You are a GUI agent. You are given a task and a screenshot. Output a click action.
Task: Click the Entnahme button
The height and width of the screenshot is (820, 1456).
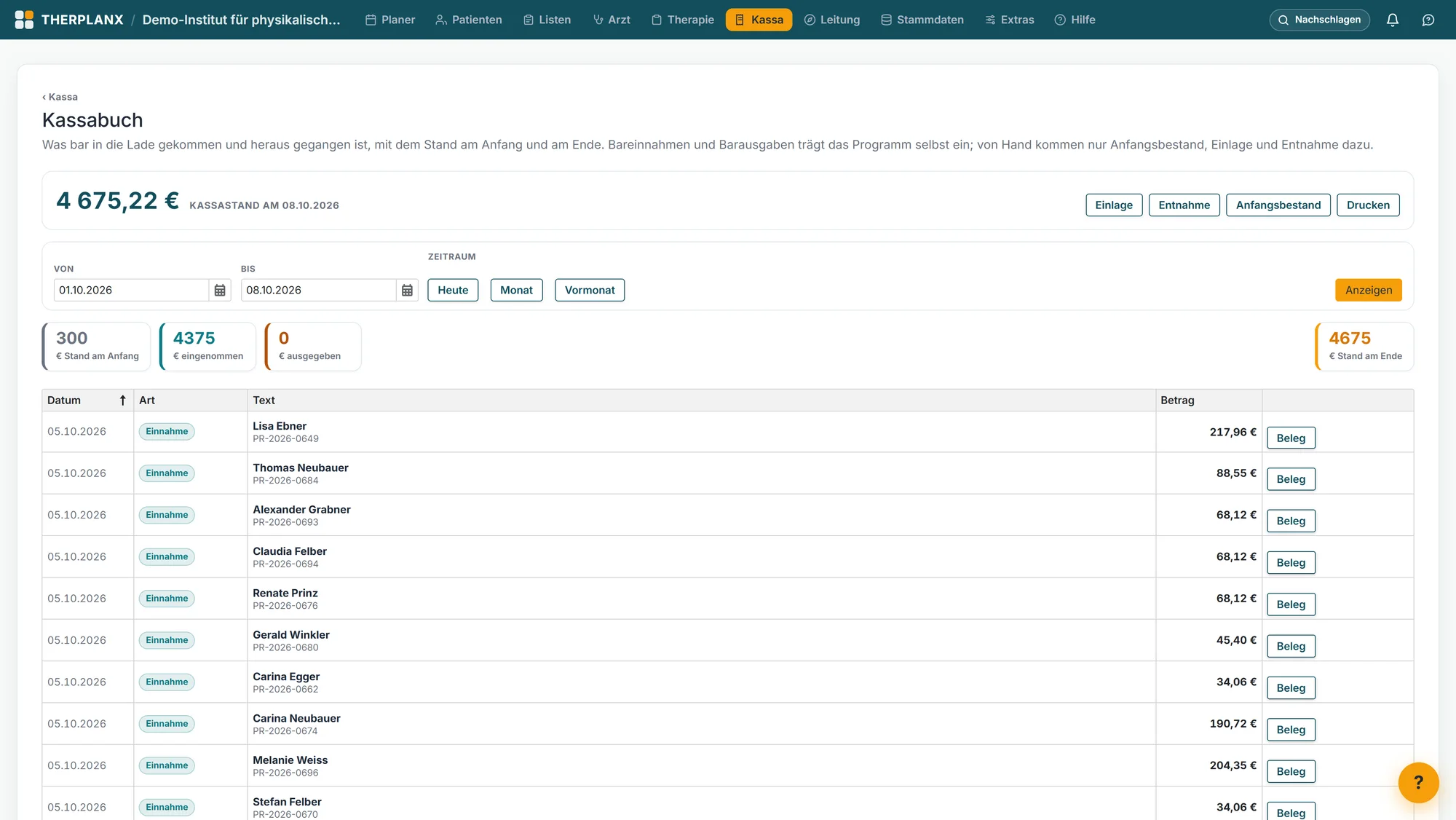tap(1184, 205)
